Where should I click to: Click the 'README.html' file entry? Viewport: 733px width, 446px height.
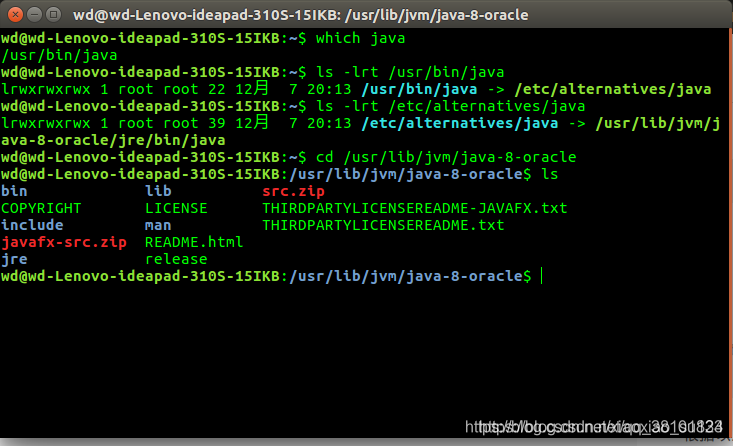[x=194, y=242]
